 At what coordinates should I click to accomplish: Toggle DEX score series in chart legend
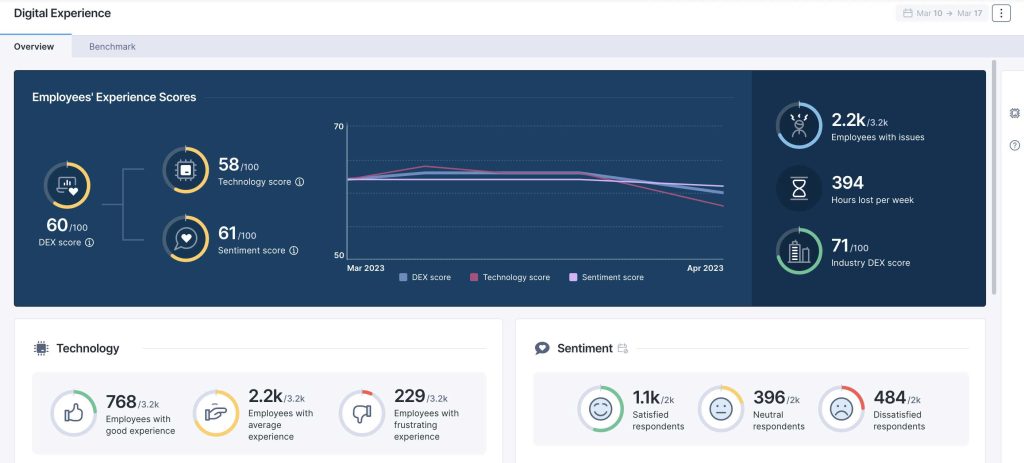[x=426, y=277]
